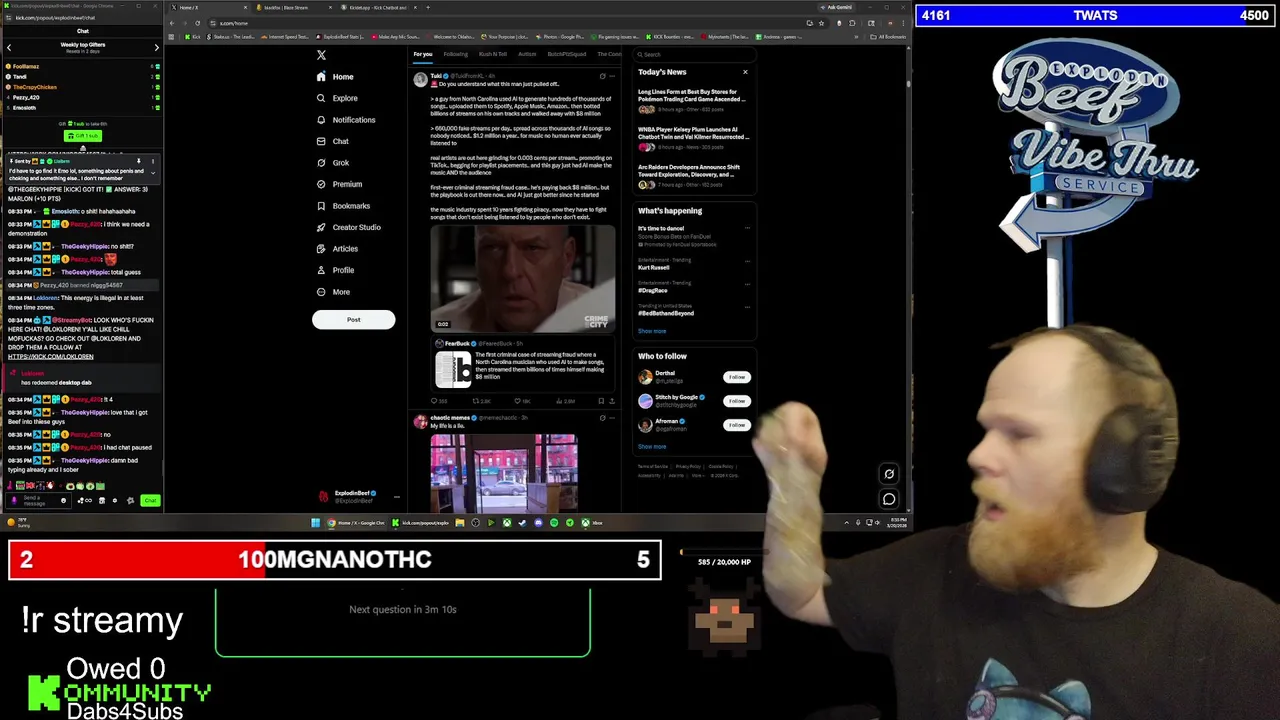The width and height of the screenshot is (1280, 720).
Task: Open Profile in the X sidebar
Action: [335, 270]
